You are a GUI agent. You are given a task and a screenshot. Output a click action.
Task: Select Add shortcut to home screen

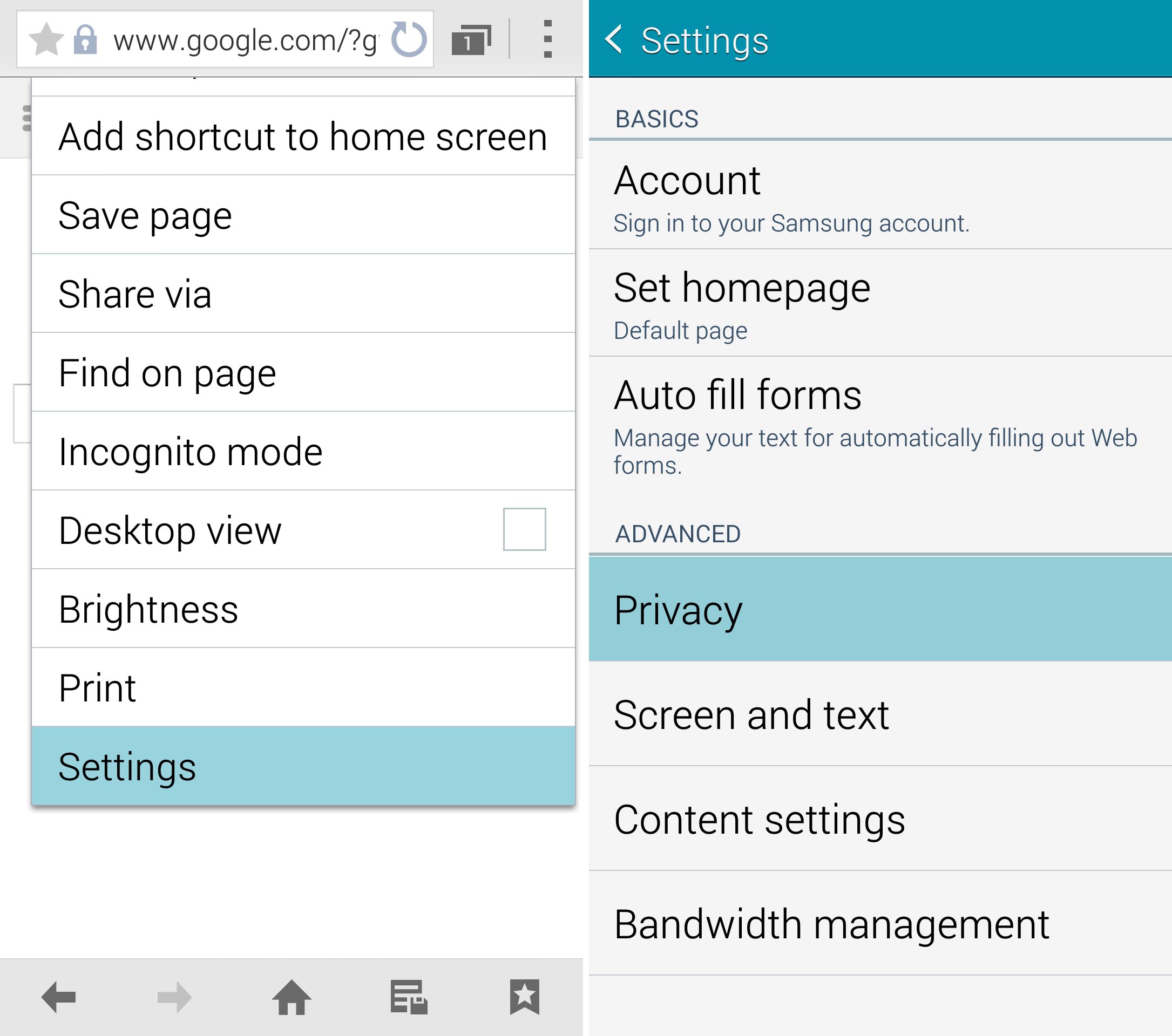tap(303, 136)
